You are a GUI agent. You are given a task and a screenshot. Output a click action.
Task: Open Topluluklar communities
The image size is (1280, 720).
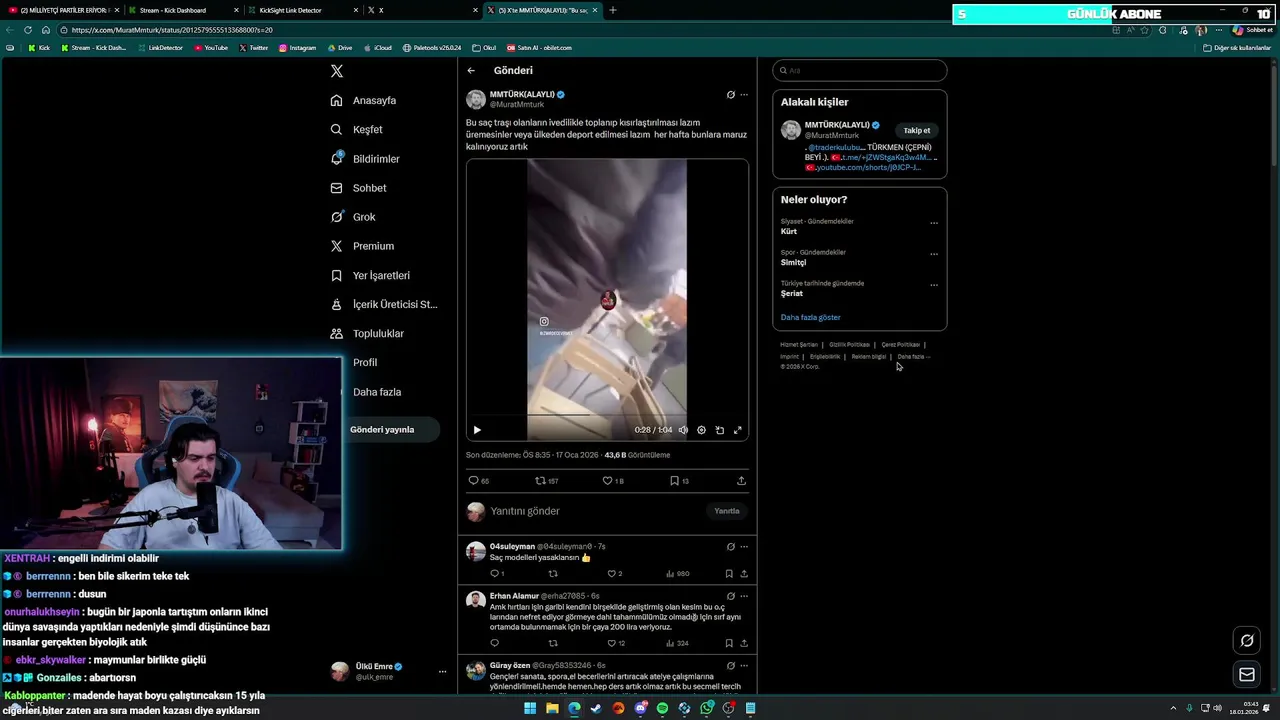(367, 333)
